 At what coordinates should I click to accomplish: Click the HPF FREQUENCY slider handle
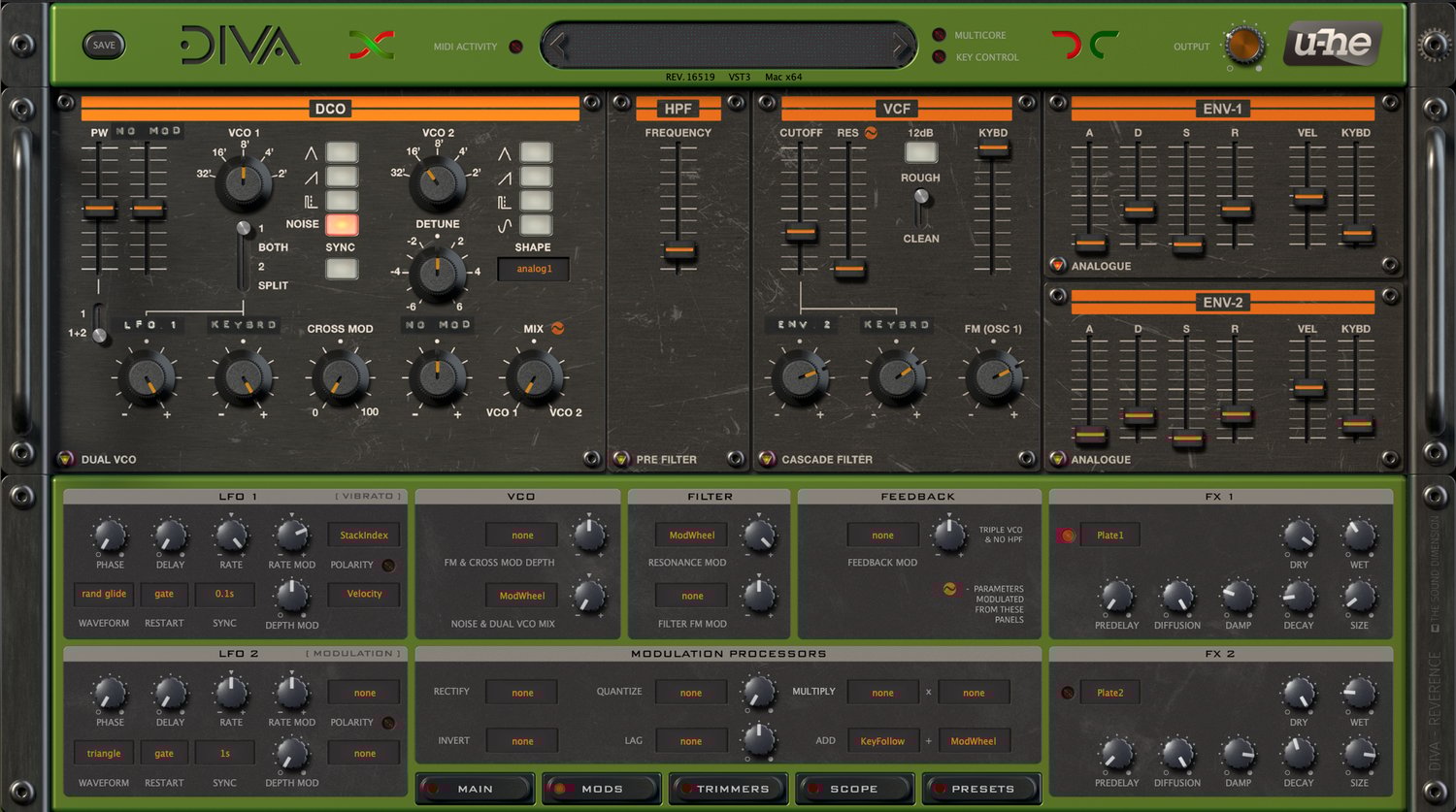pyautogui.click(x=679, y=250)
